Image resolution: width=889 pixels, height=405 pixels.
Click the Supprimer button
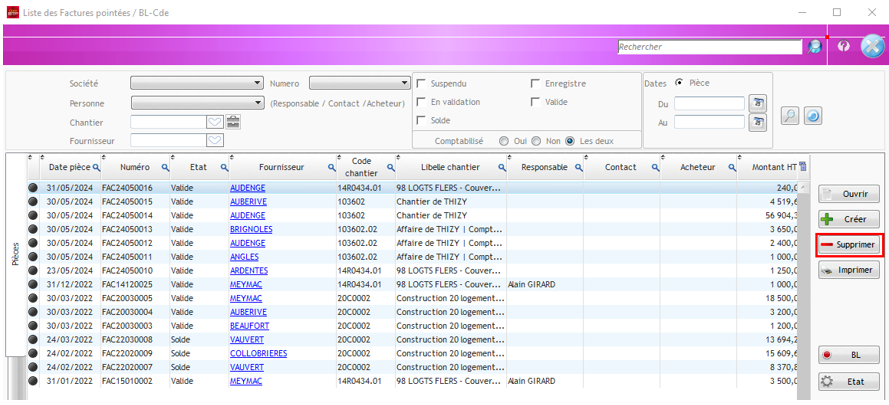[848, 245]
